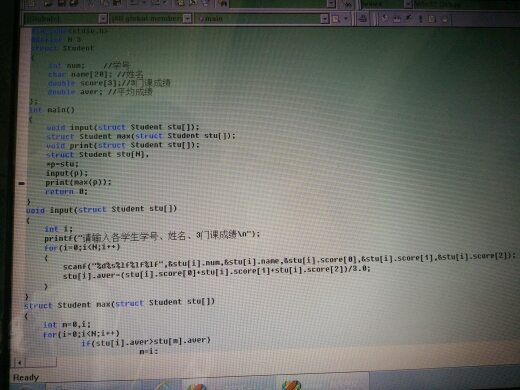Click the 'double aver;' line
The width and height of the screenshot is (520, 390).
point(75,92)
